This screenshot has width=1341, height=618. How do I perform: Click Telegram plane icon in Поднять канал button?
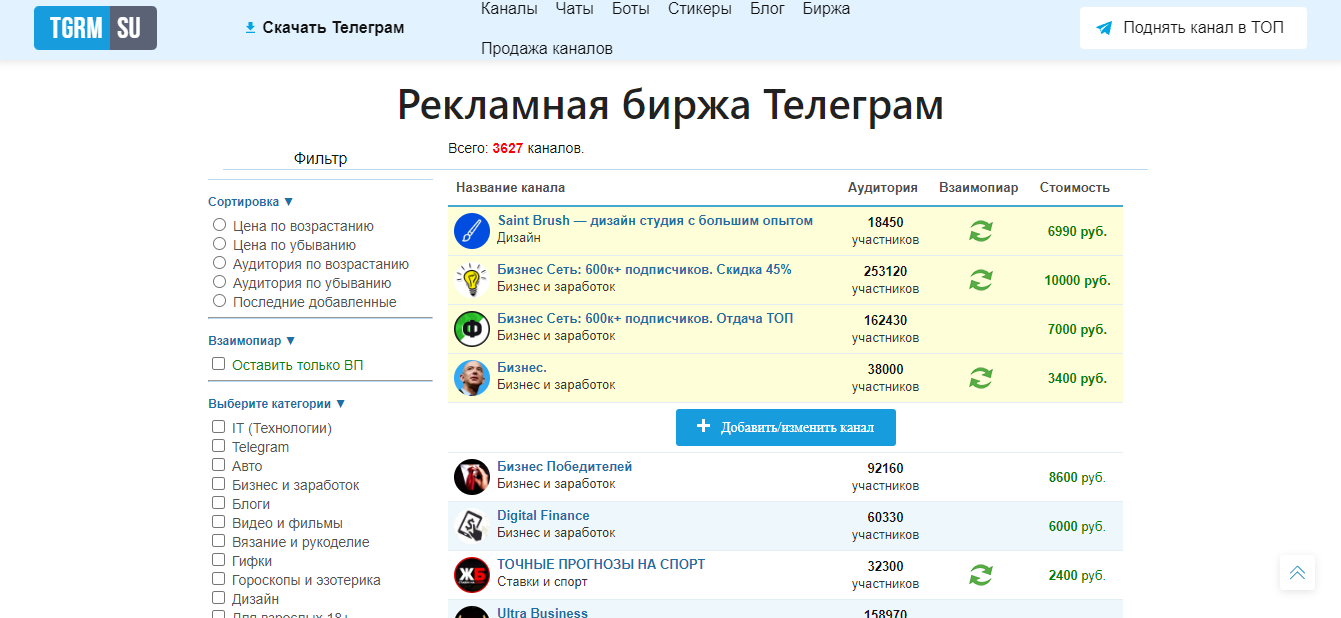[1104, 28]
